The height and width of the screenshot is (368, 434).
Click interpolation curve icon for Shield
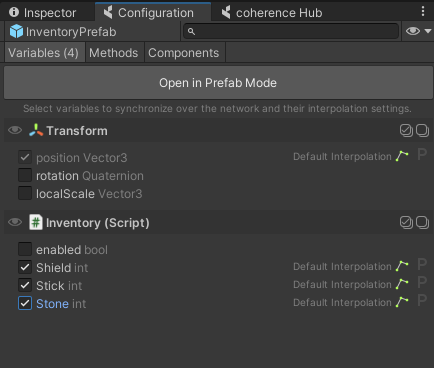tap(402, 266)
